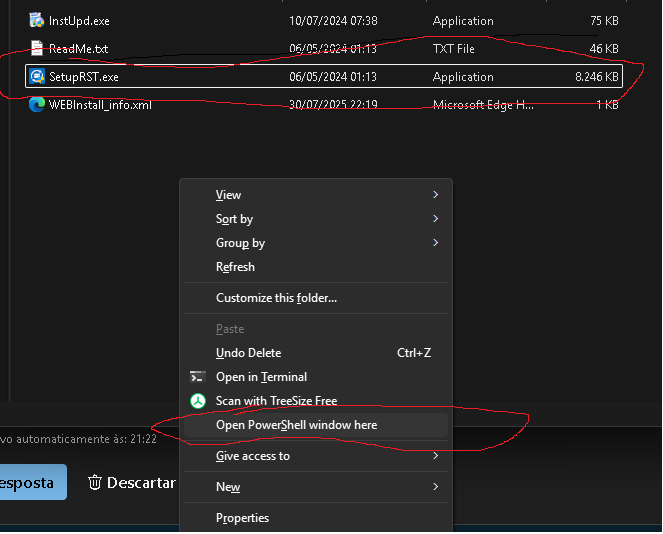Choose Properties from the context menu

[316, 518]
